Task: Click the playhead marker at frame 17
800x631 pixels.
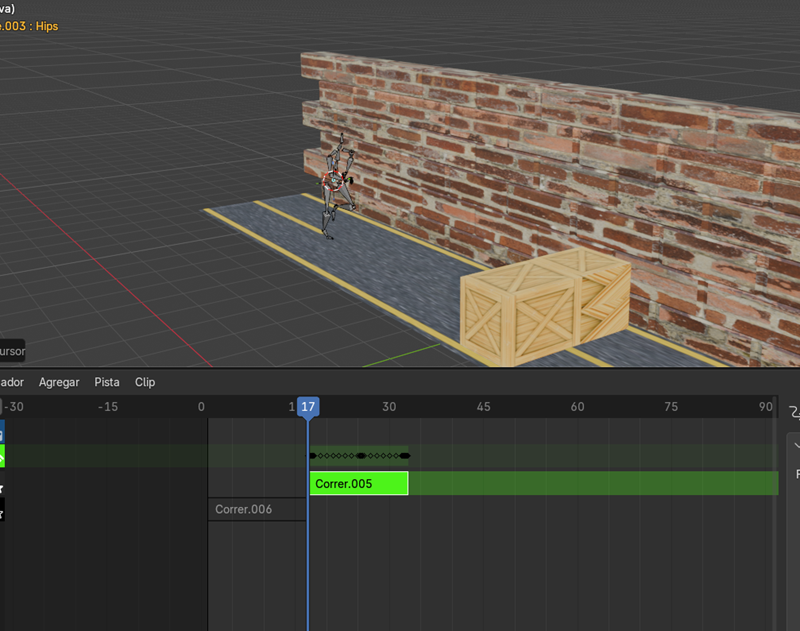Action: tap(308, 406)
